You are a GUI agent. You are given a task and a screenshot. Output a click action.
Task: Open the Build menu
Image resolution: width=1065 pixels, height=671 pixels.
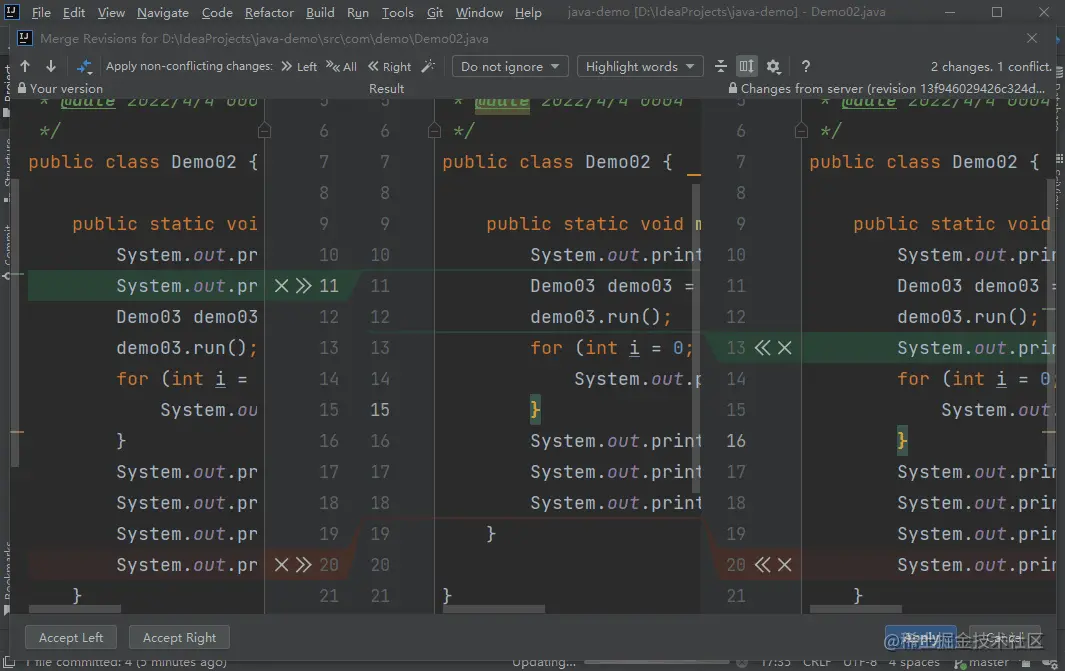pyautogui.click(x=320, y=12)
